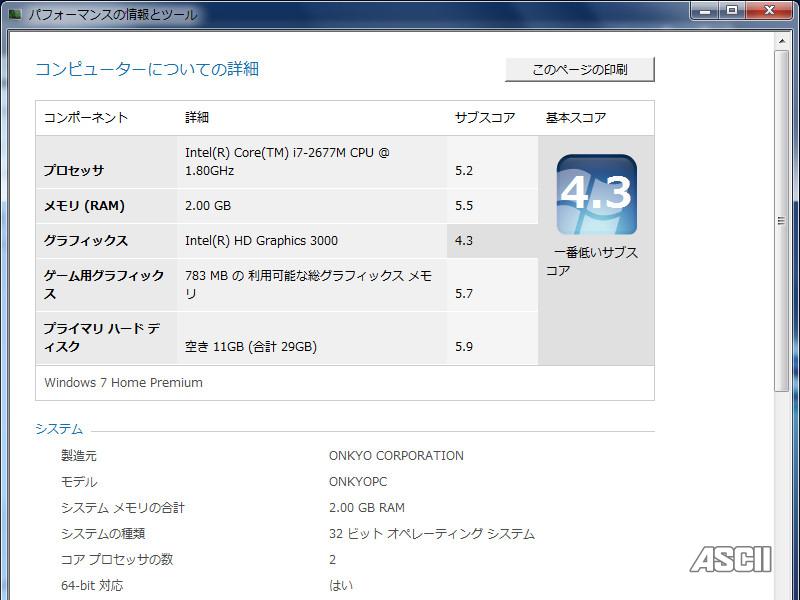Click the 2.00 GB RAM value
The image size is (800, 600).
(367, 508)
